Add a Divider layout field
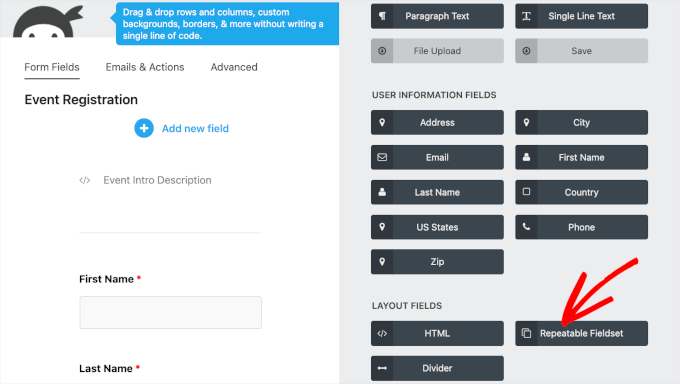The height and width of the screenshot is (384, 680). click(x=437, y=368)
